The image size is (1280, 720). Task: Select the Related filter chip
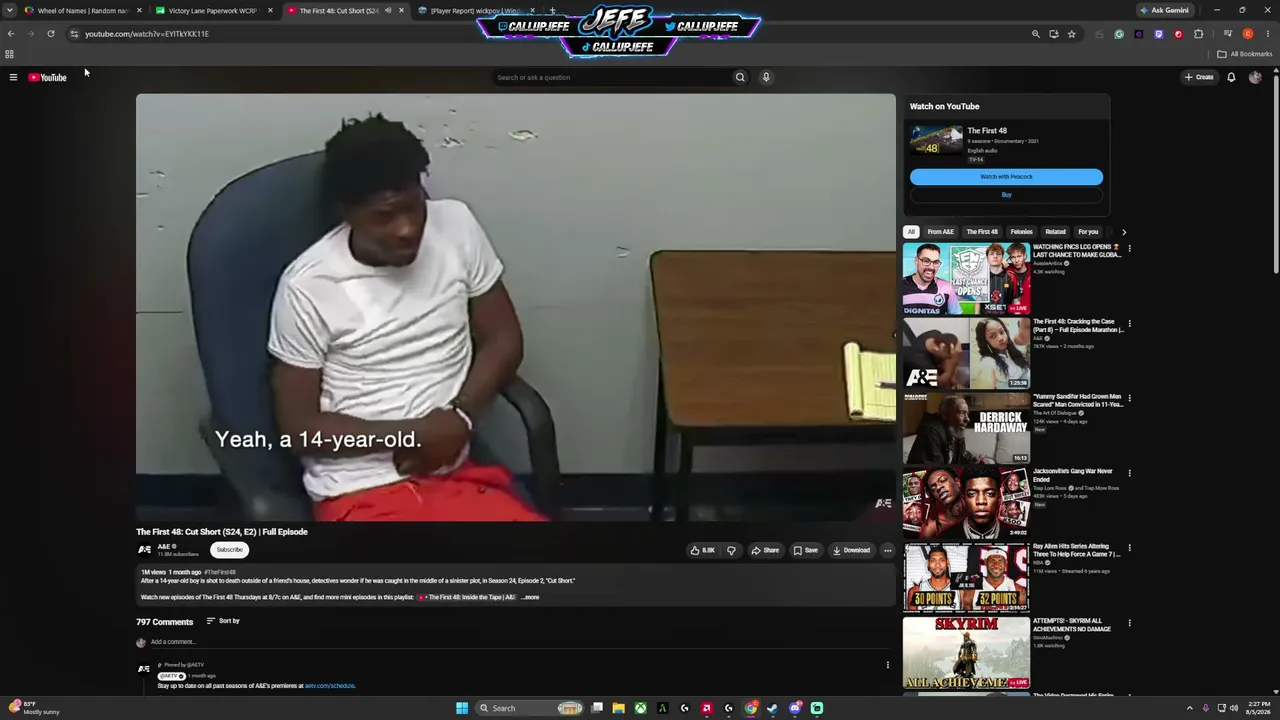coord(1055,232)
